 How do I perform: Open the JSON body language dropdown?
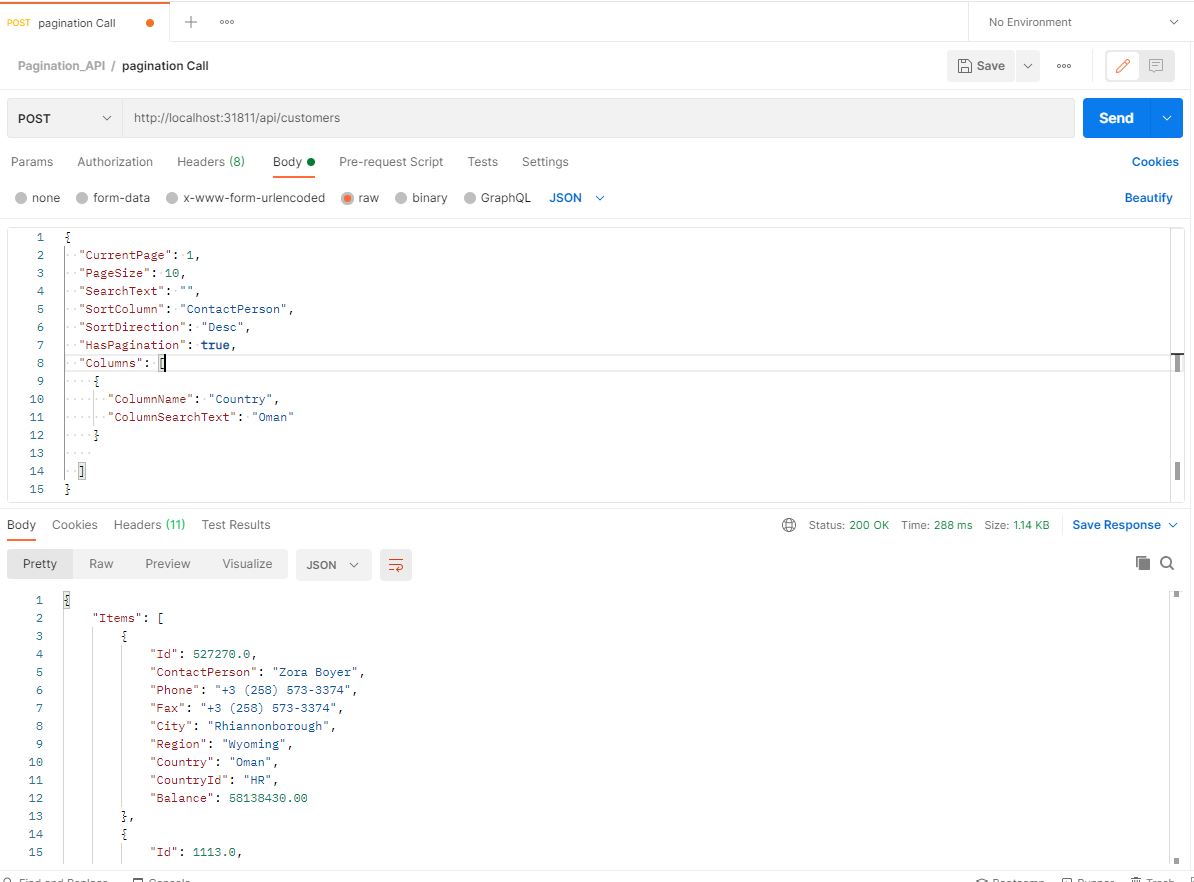point(576,198)
